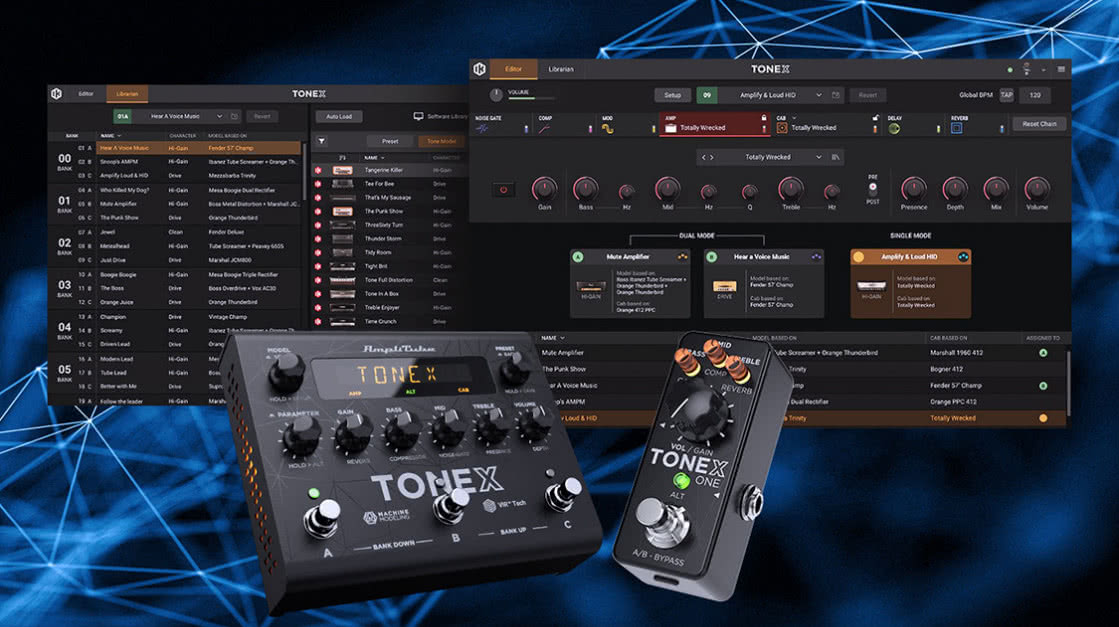Select the Librarian tab in the Librarian window

pyautogui.click(x=127, y=93)
